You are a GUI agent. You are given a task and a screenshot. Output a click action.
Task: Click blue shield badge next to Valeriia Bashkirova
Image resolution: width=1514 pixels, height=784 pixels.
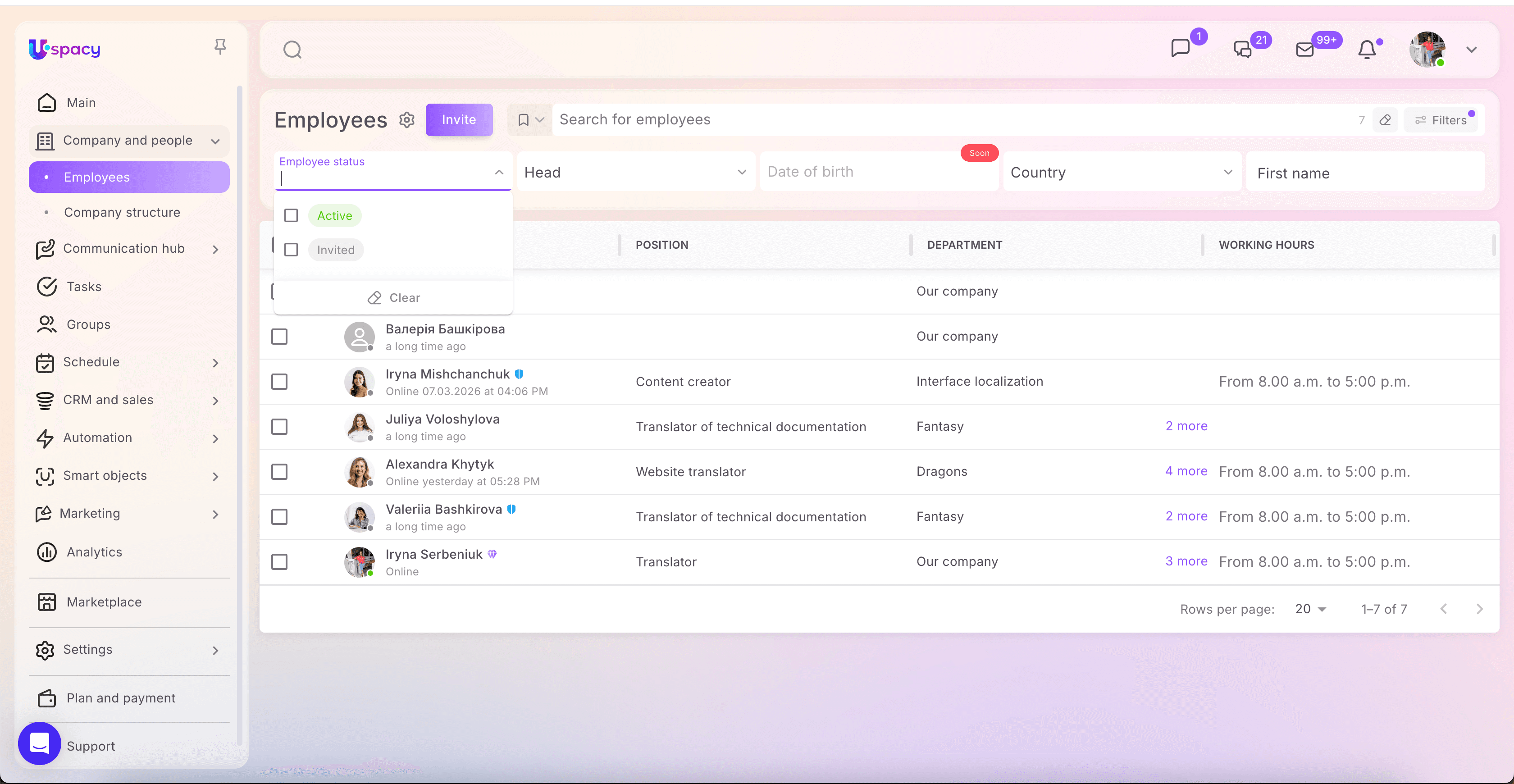click(x=511, y=509)
